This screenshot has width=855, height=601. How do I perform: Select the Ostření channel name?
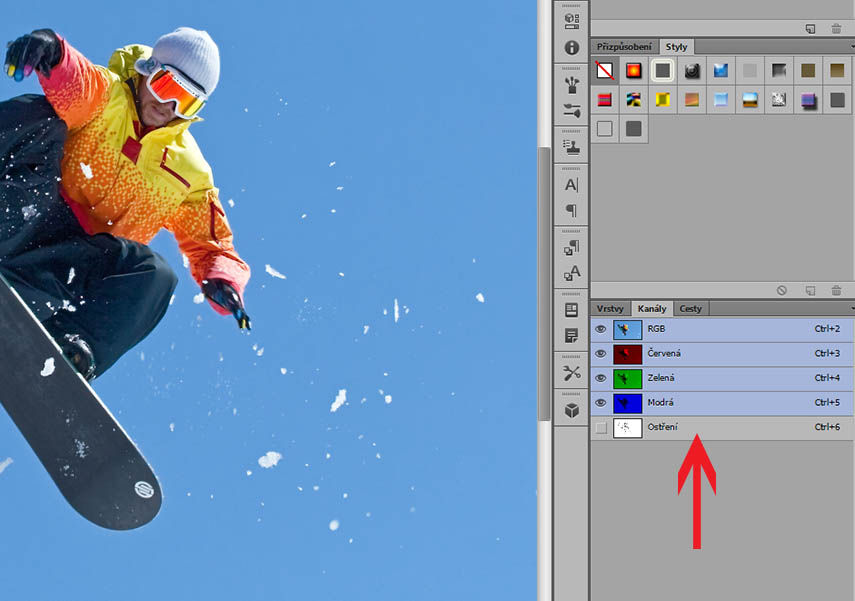663,427
